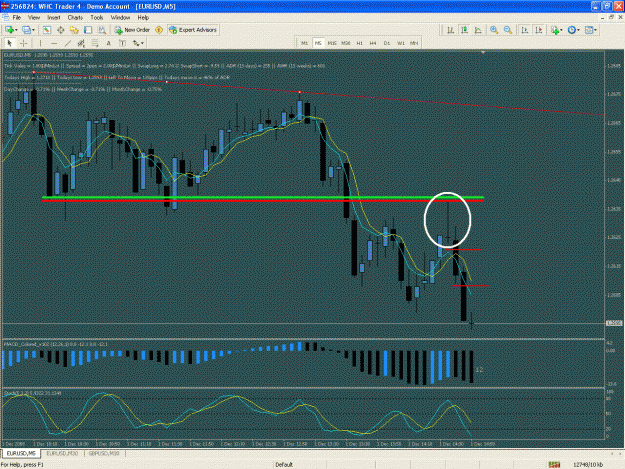Expand the Indicators dropdown arrow
625x469 pixels.
click(x=561, y=30)
